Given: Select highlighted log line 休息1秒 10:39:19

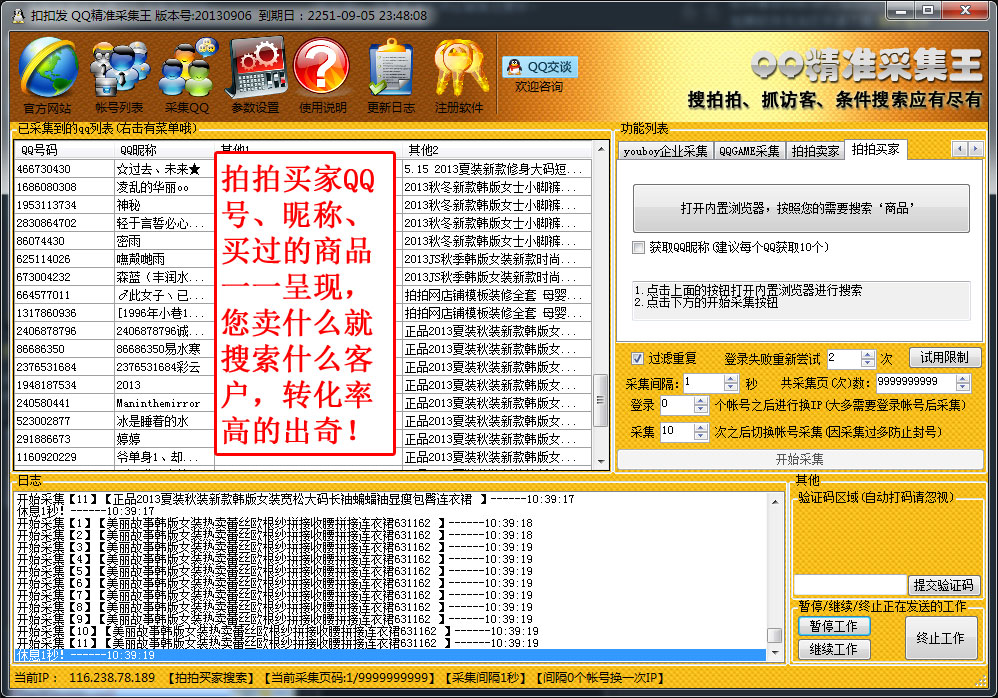Looking at the screenshot, I should [390, 655].
